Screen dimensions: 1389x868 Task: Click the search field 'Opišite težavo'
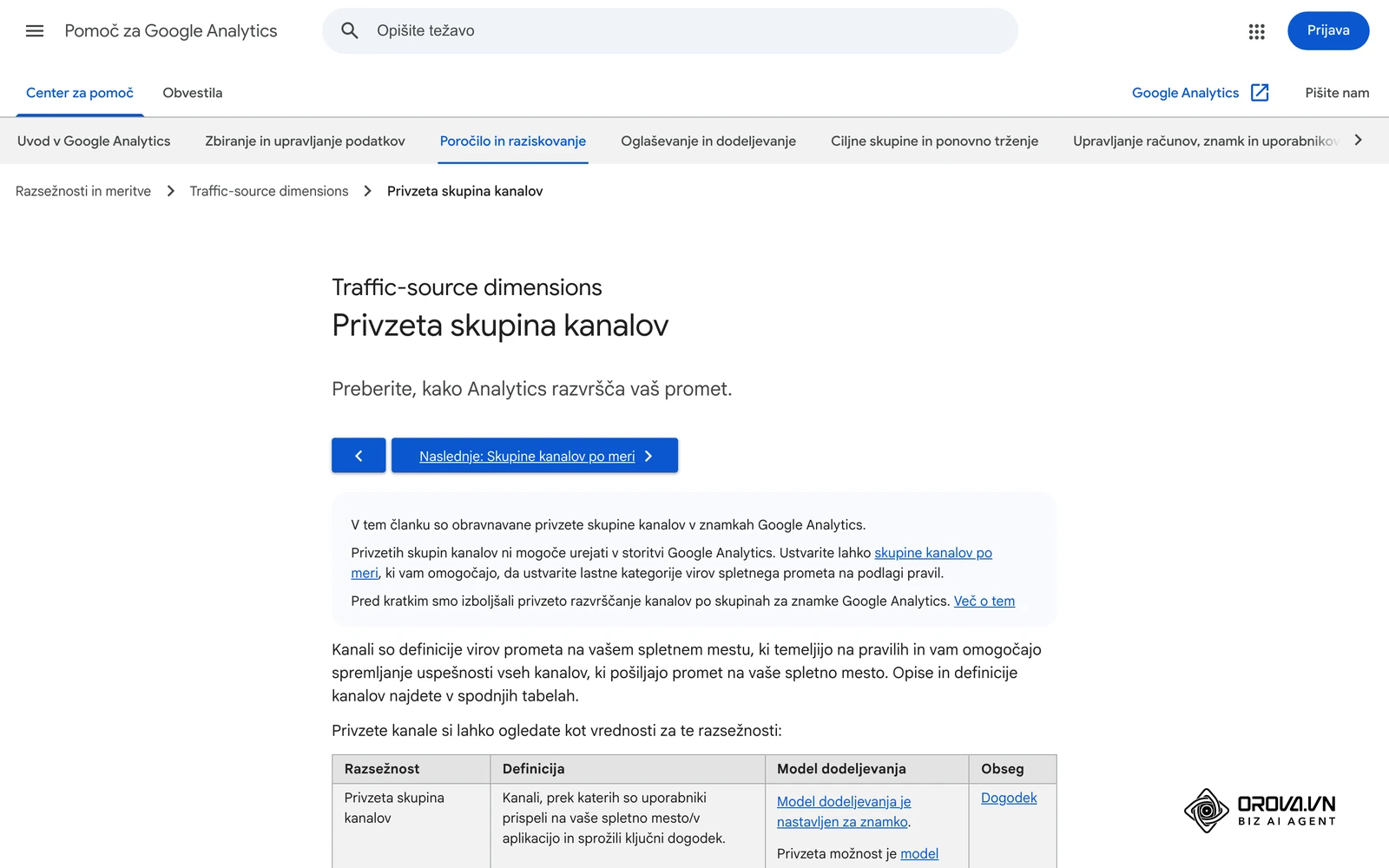coord(670,31)
